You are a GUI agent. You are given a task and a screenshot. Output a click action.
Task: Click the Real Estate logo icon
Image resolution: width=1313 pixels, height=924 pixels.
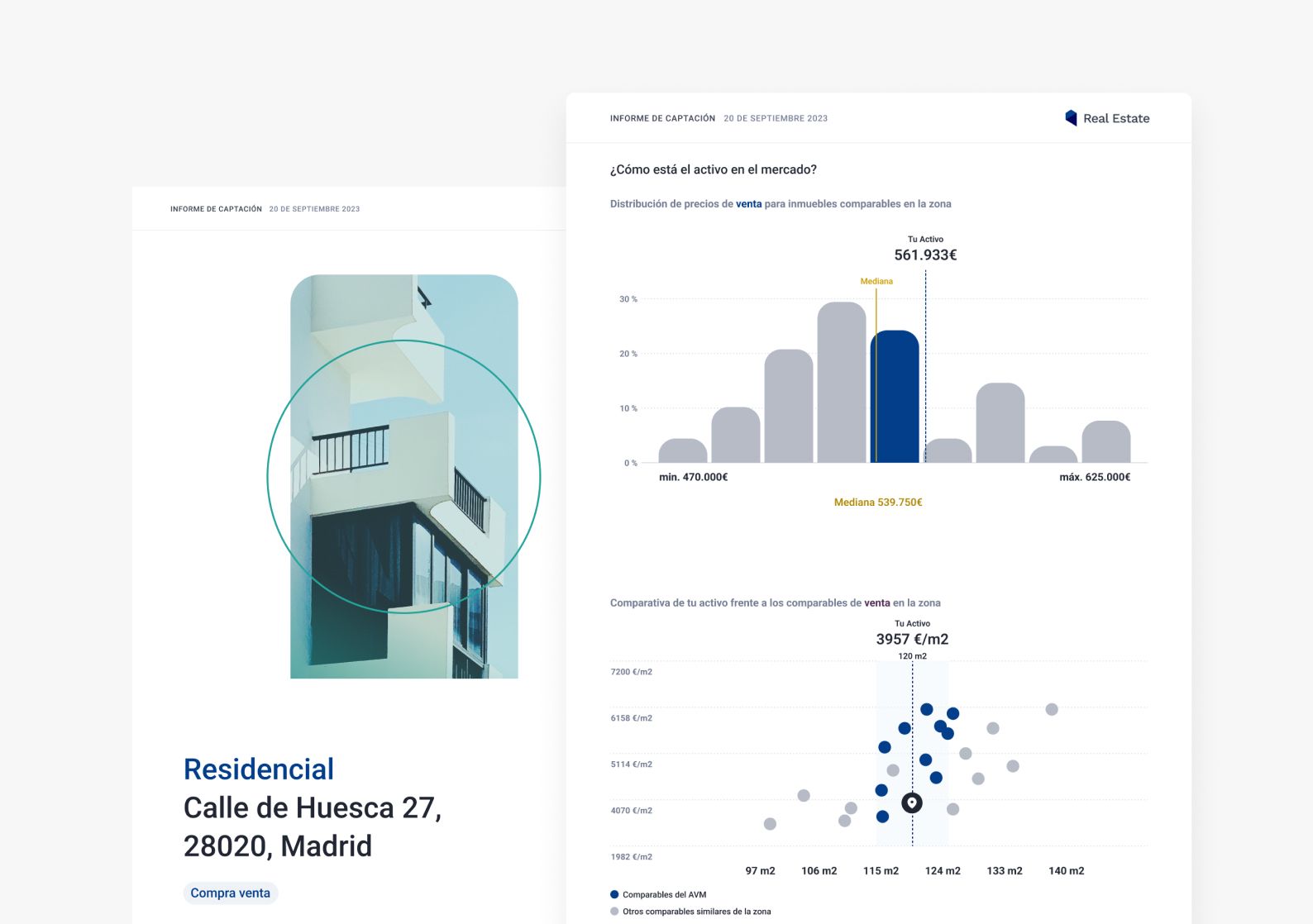(1071, 118)
